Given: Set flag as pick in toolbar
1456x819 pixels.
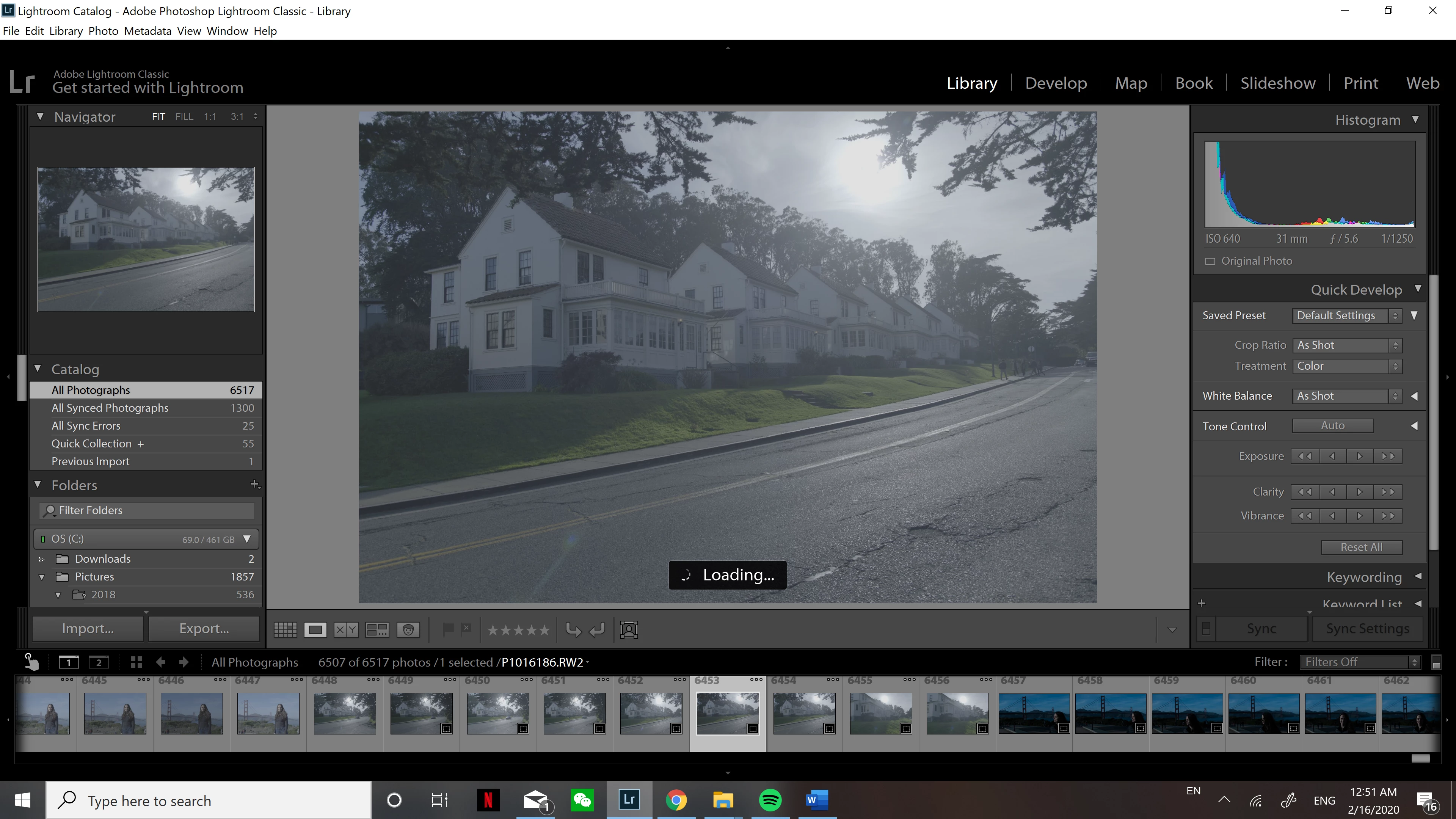Looking at the screenshot, I should [x=448, y=629].
